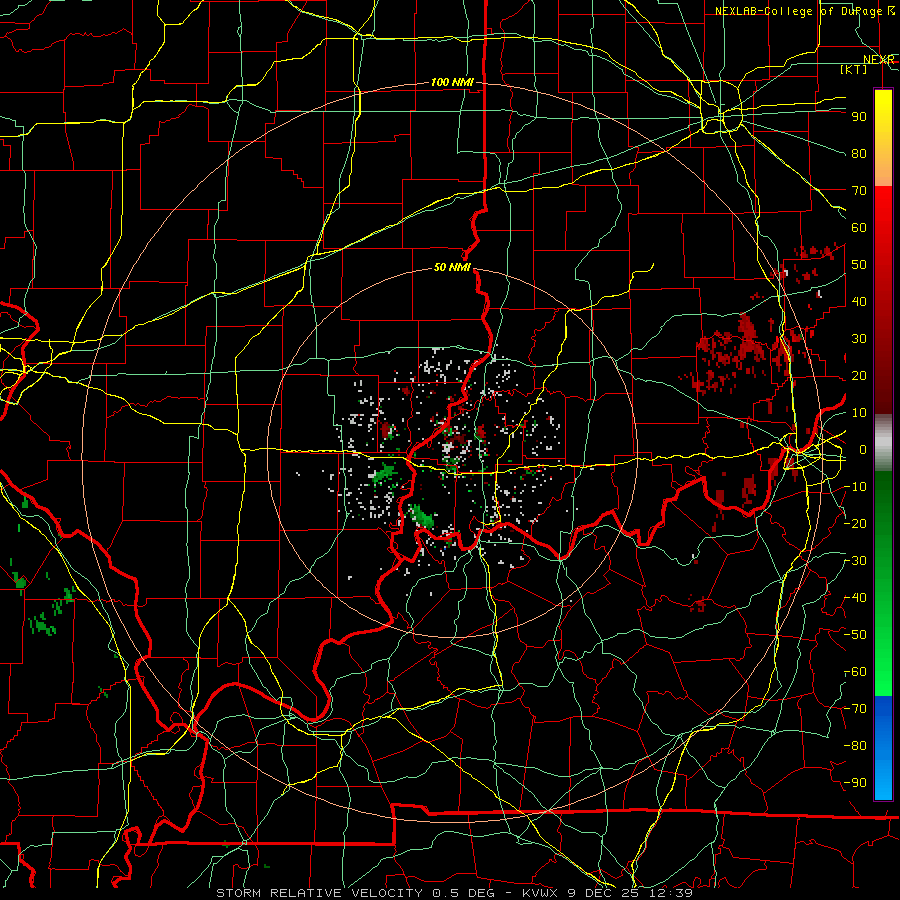
Task: Click the 30 value on the velocity scale
Action: (859, 339)
